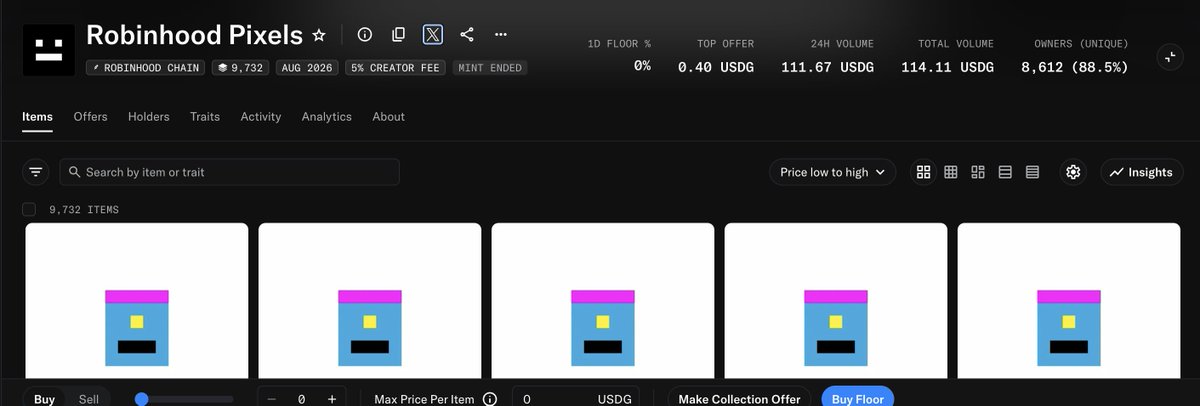The height and width of the screenshot is (406, 1200).
Task: Switch to Buy mode
Action: (45, 399)
